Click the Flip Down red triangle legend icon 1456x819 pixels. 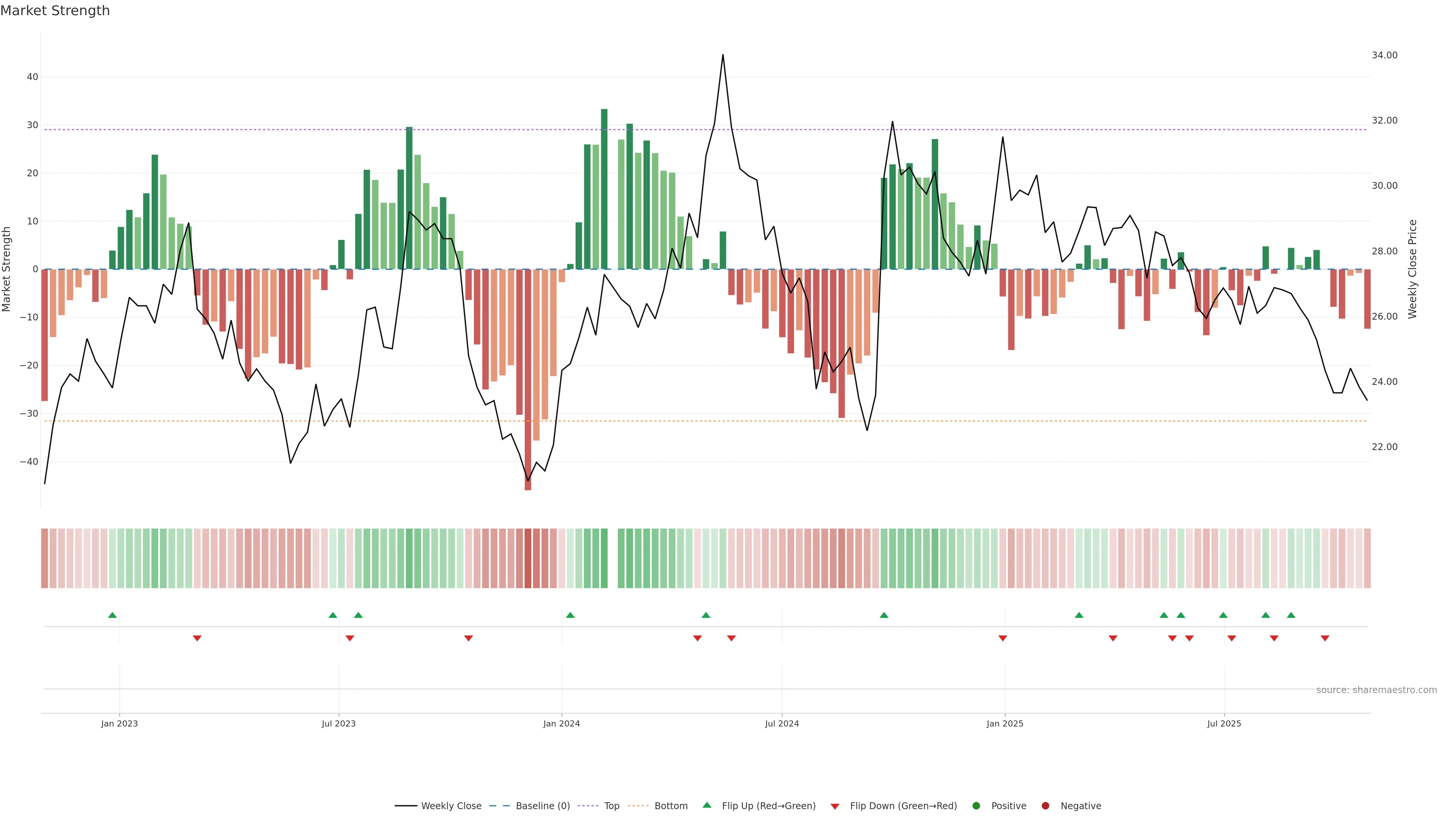pos(834,806)
